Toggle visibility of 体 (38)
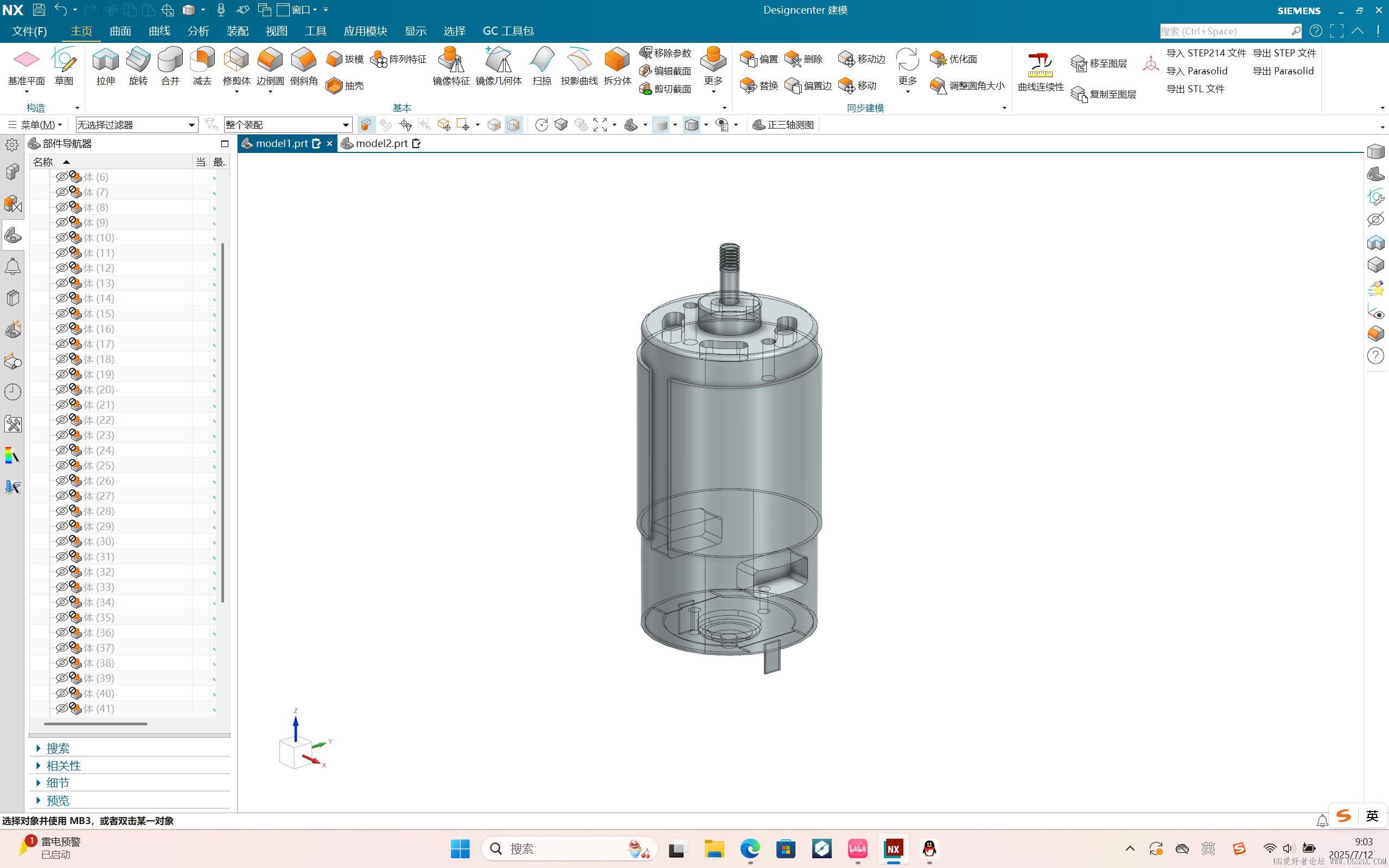This screenshot has width=1389, height=868. coord(61,663)
